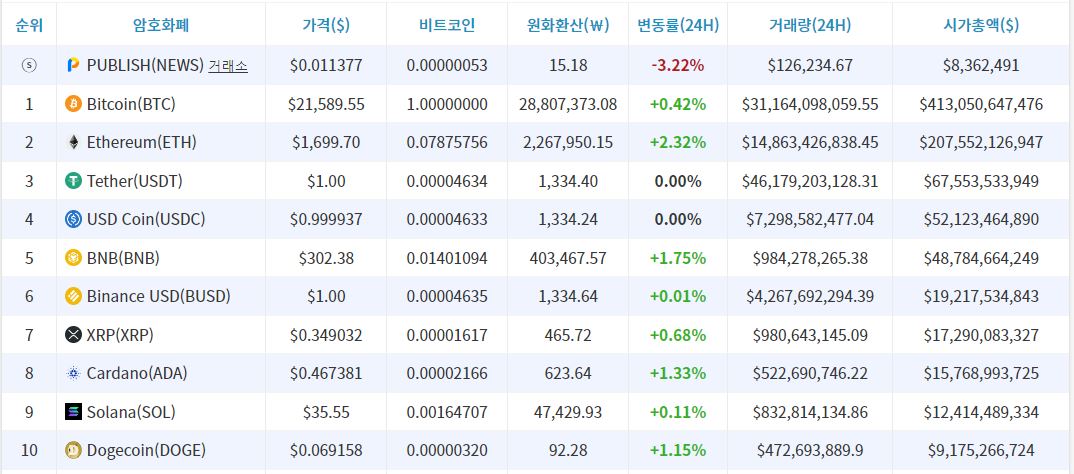Select rank number 10 cell
Image resolution: width=1074 pixels, height=474 pixels.
click(29, 450)
